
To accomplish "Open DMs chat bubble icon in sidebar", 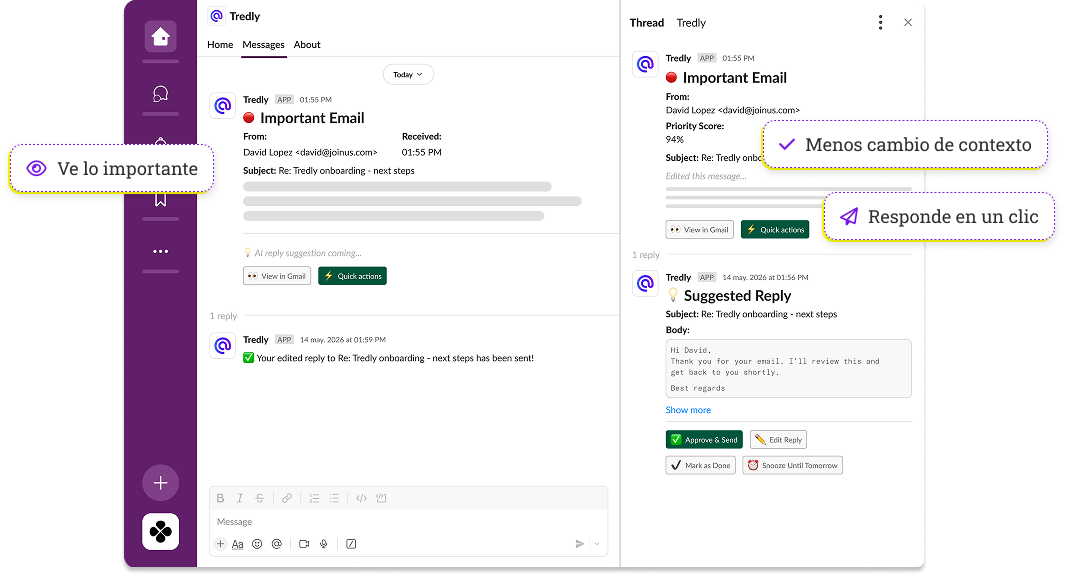I will coord(160,94).
